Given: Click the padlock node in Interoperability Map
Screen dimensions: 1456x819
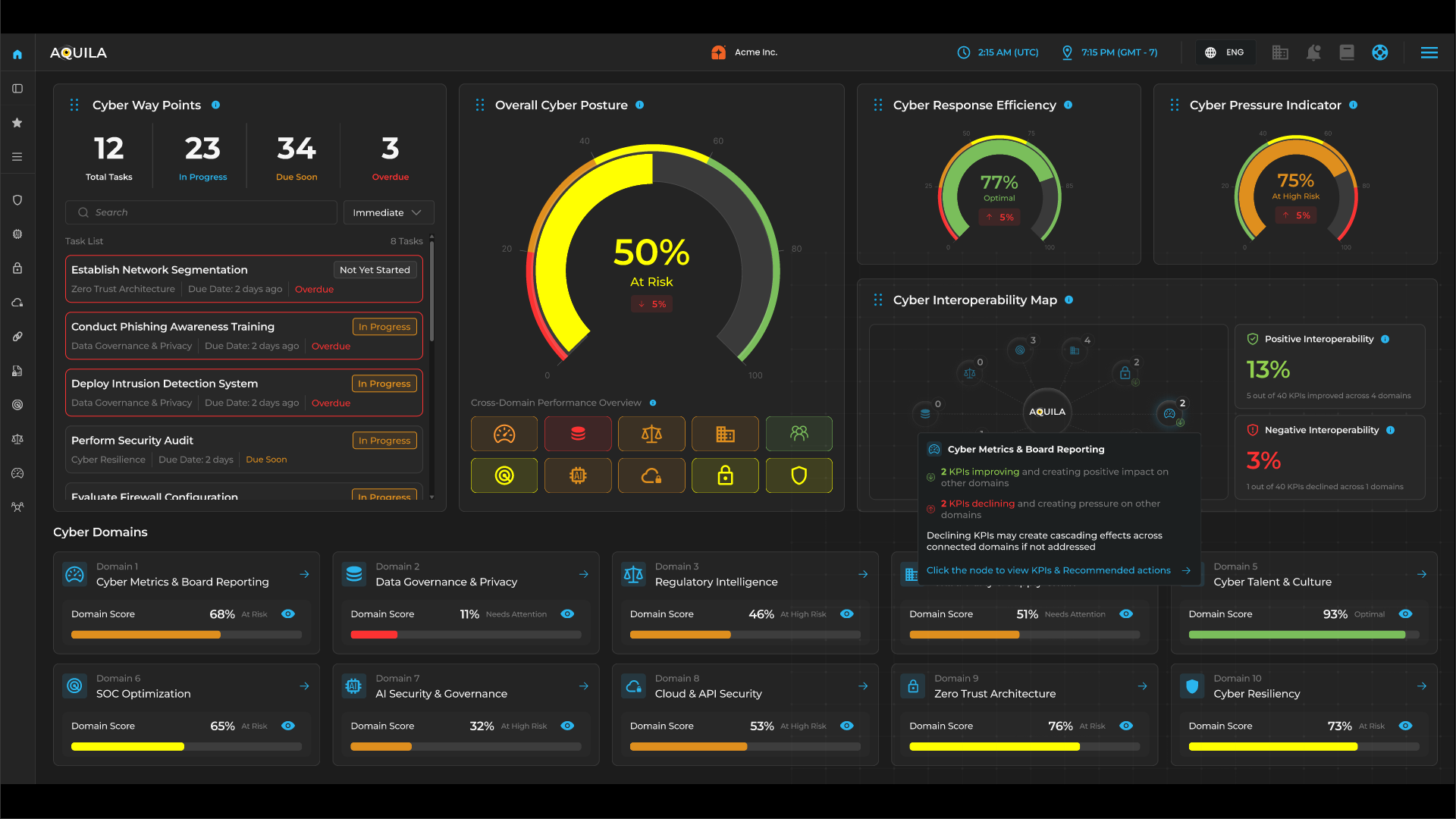Looking at the screenshot, I should click(1125, 373).
